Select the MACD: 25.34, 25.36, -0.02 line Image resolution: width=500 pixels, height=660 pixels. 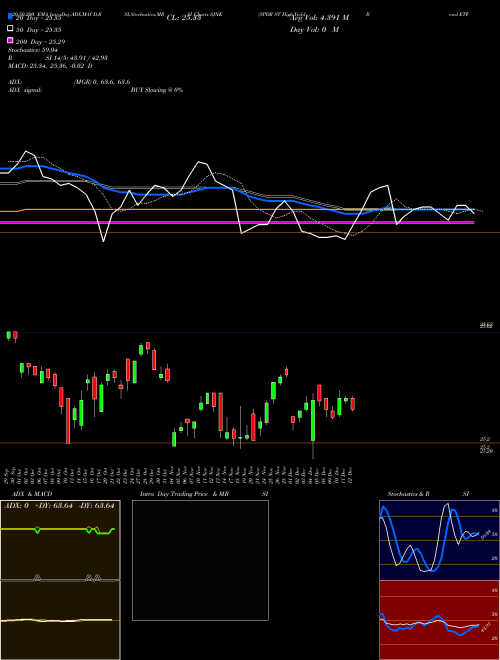[x=50, y=66]
